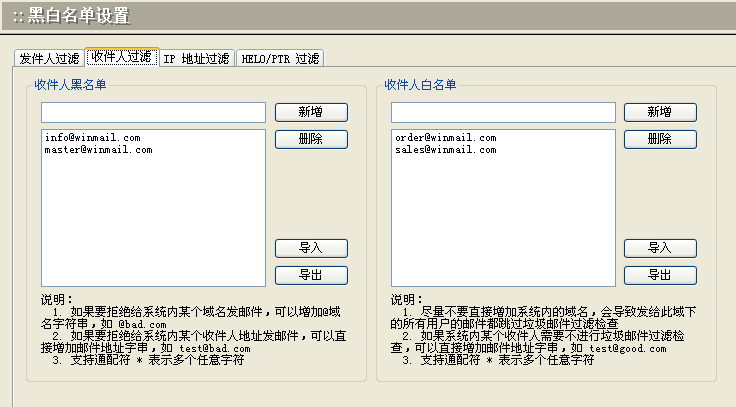Click 新增 button for 收件人黑名单

311,112
